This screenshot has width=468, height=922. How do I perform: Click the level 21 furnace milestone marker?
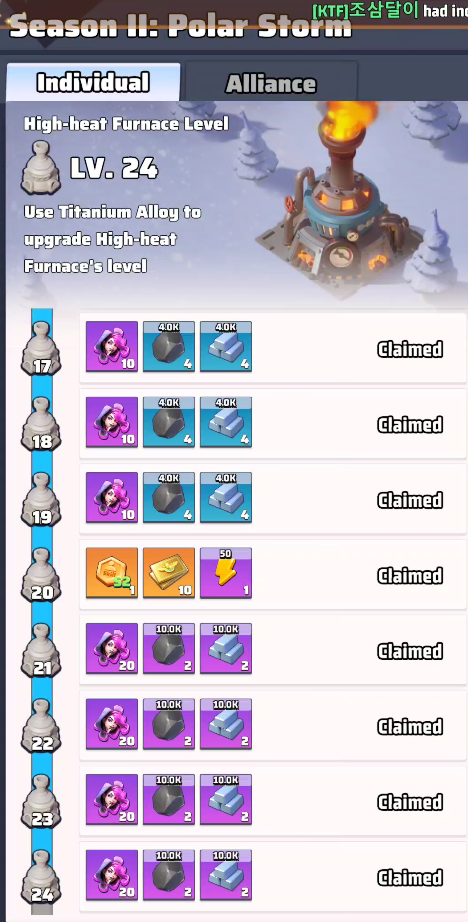pyautogui.click(x=42, y=650)
